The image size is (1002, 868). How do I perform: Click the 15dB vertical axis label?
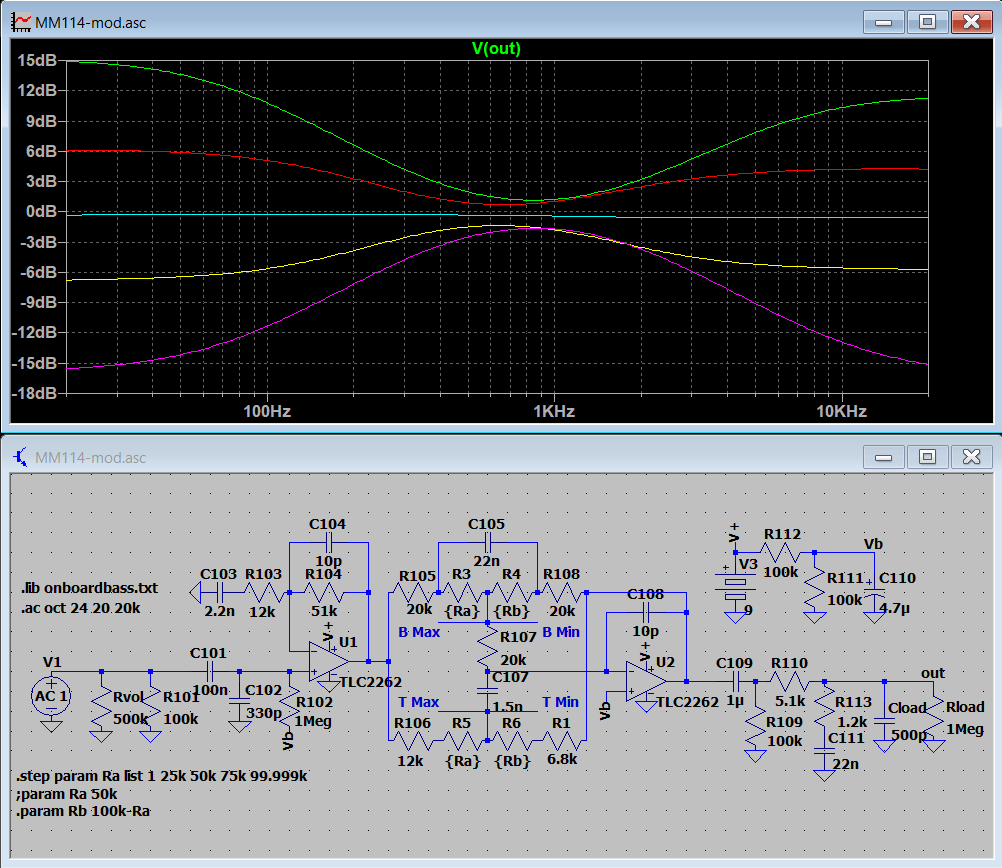point(37,61)
